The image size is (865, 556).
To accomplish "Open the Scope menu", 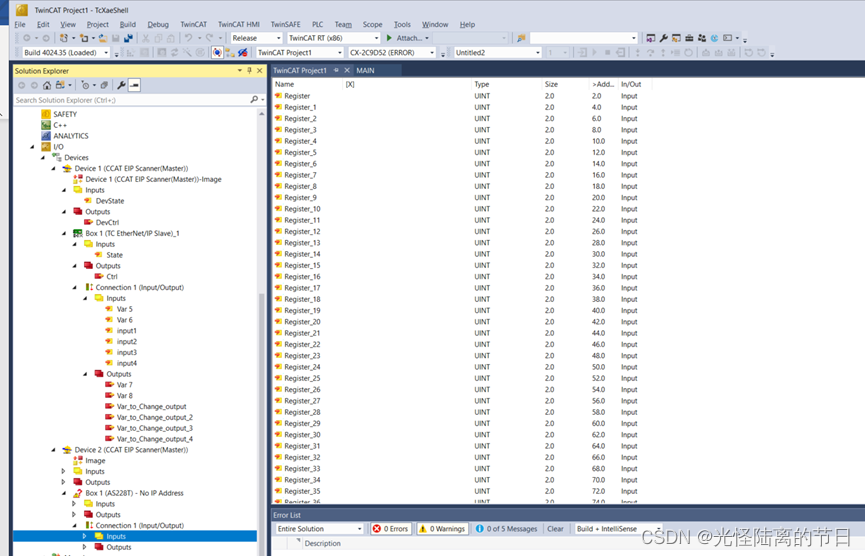I will 372,24.
